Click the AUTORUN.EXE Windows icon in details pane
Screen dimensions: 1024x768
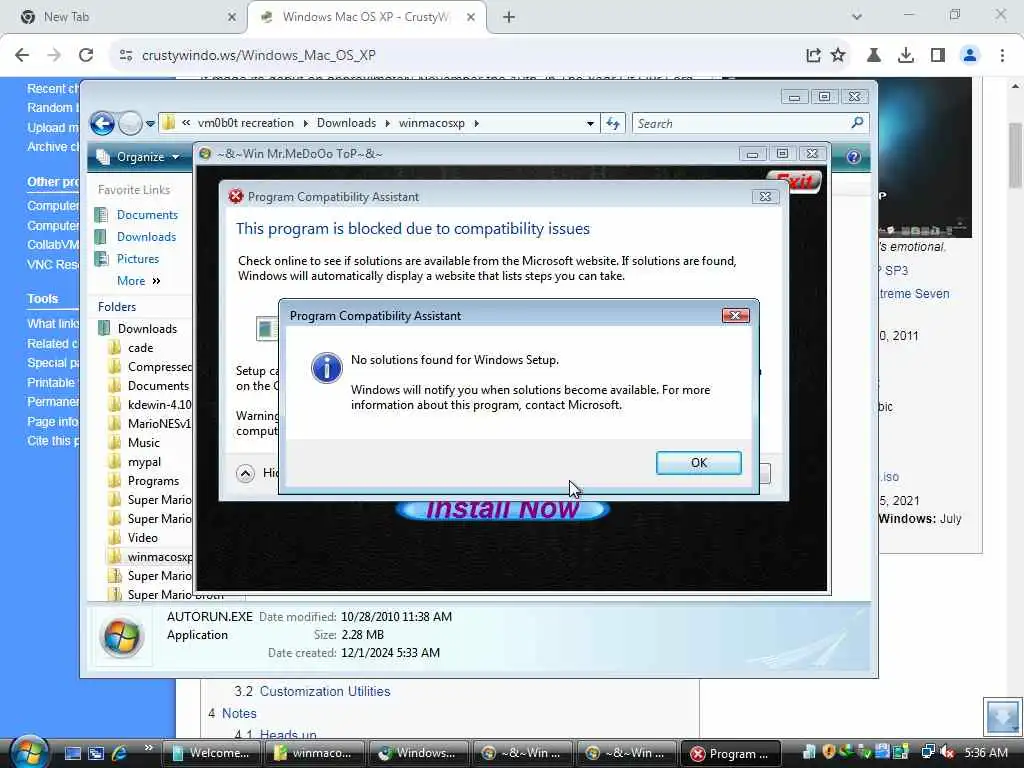pos(121,637)
